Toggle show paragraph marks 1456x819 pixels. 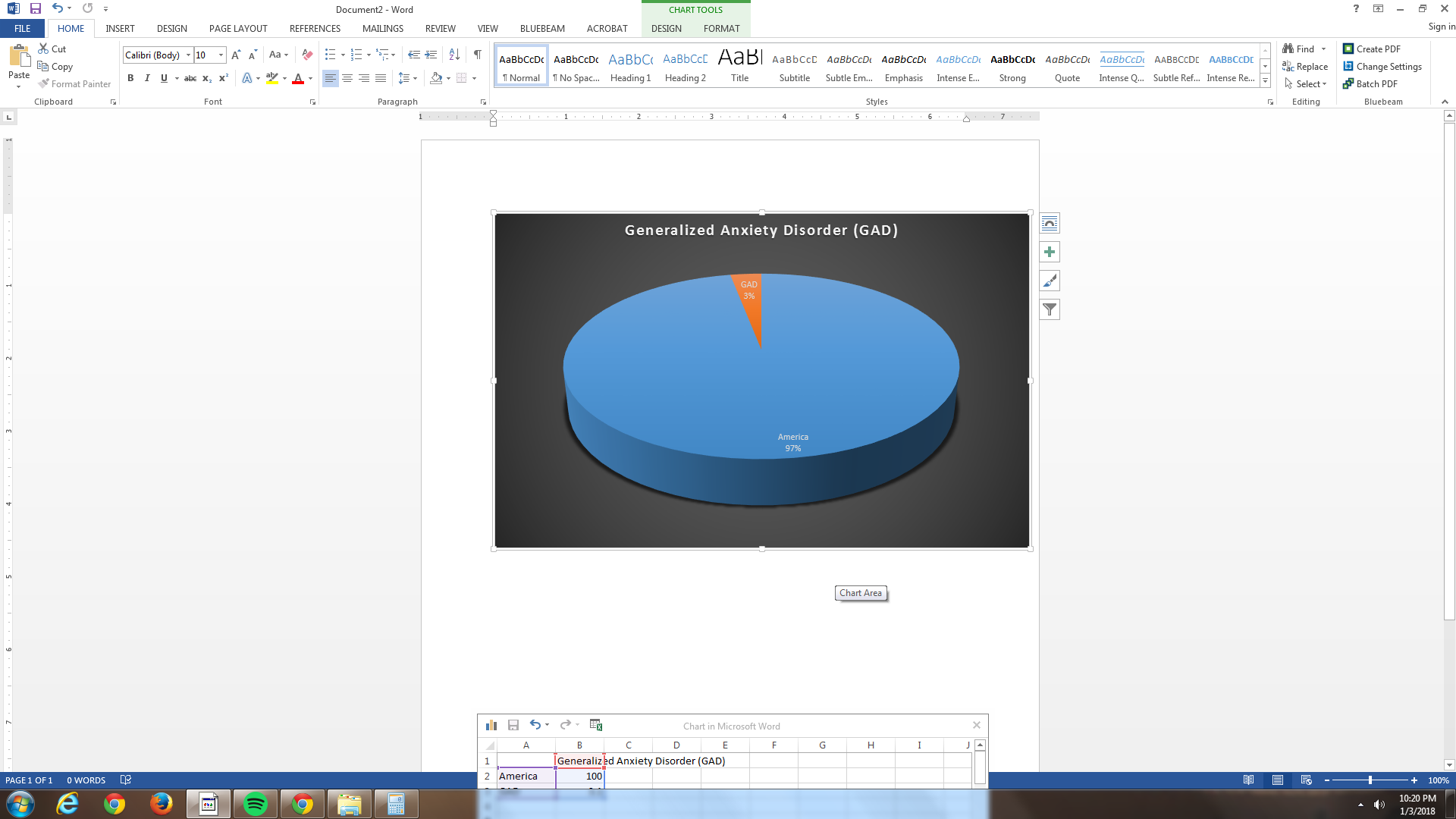pyautogui.click(x=477, y=55)
